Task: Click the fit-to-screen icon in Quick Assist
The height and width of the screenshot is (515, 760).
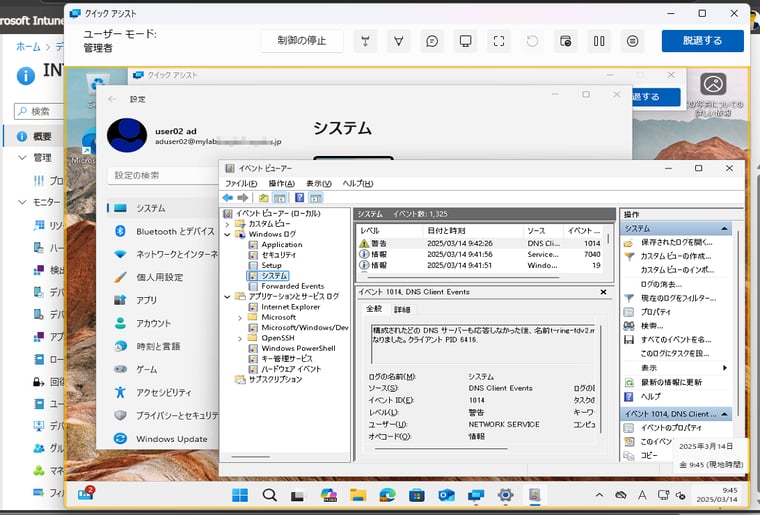Action: coord(499,41)
